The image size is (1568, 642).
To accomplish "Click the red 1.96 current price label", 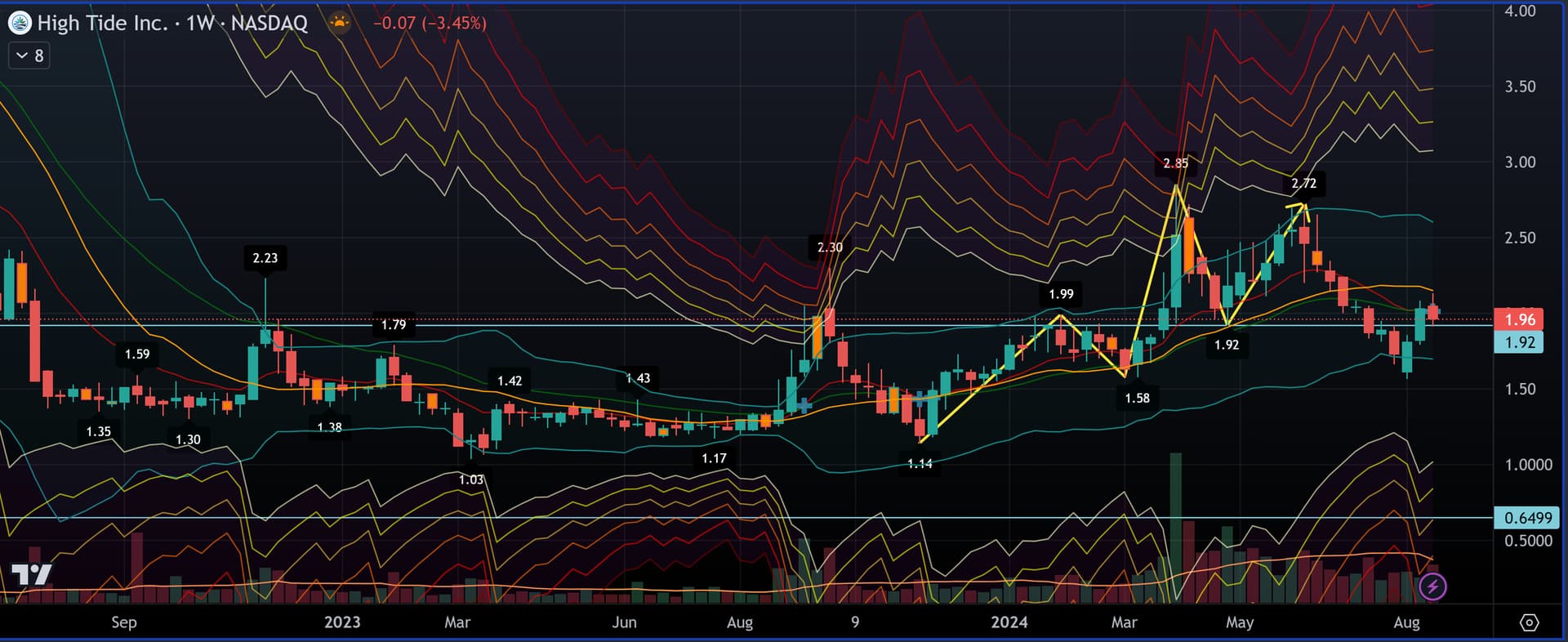I will [1520, 319].
